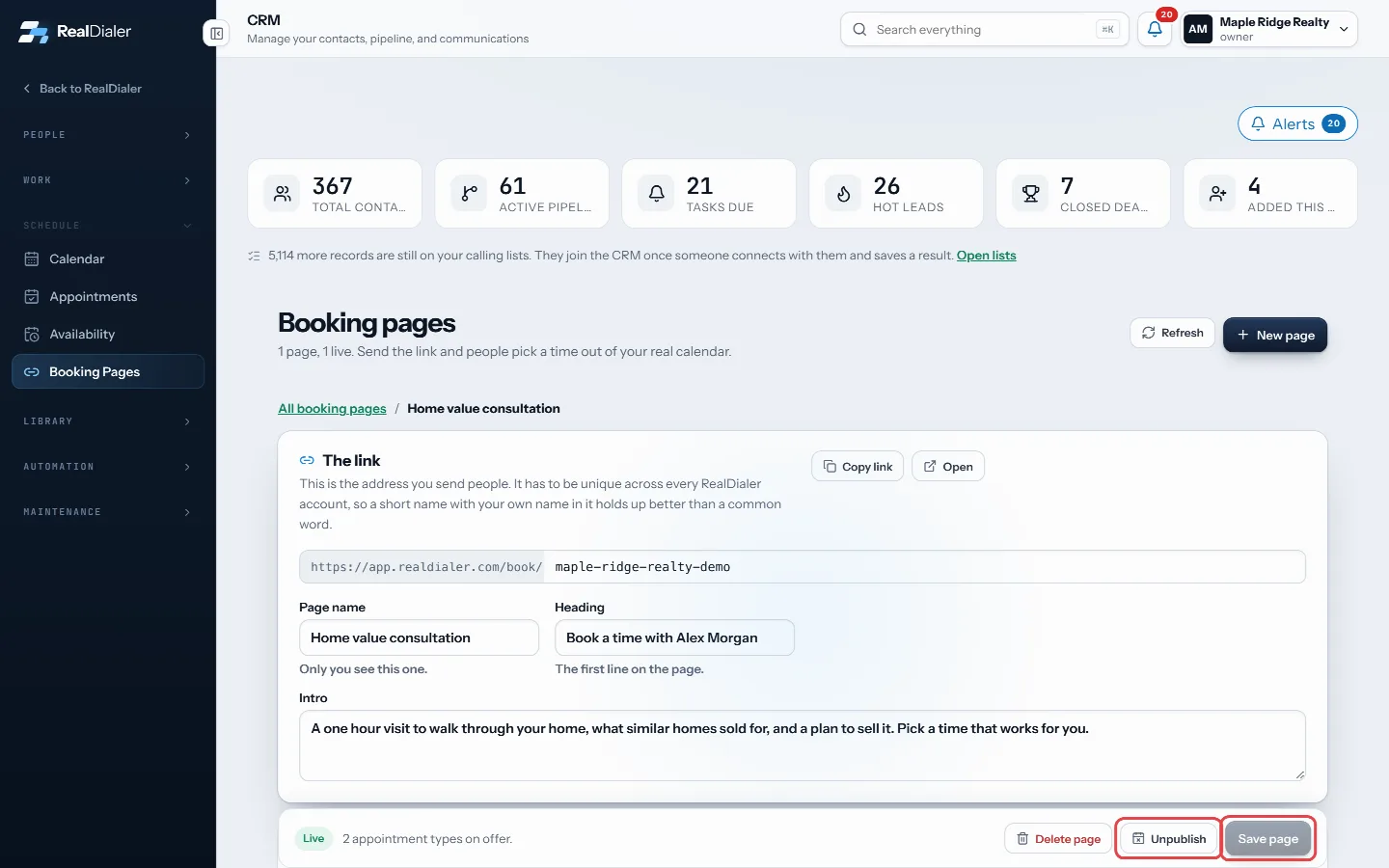
Task: Click the Tasks Due bell icon
Action: (x=656, y=194)
